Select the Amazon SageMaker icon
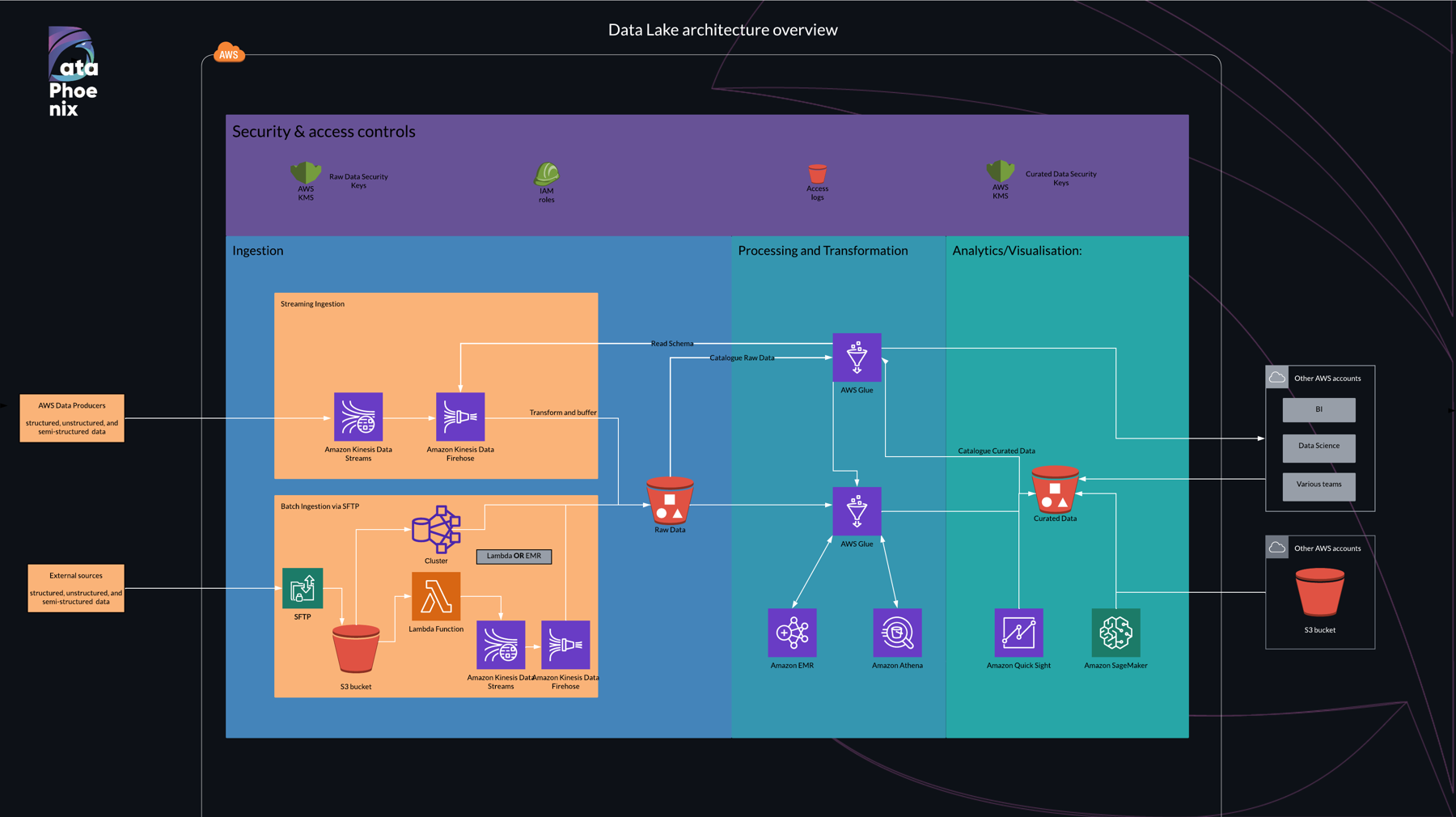 point(1115,633)
